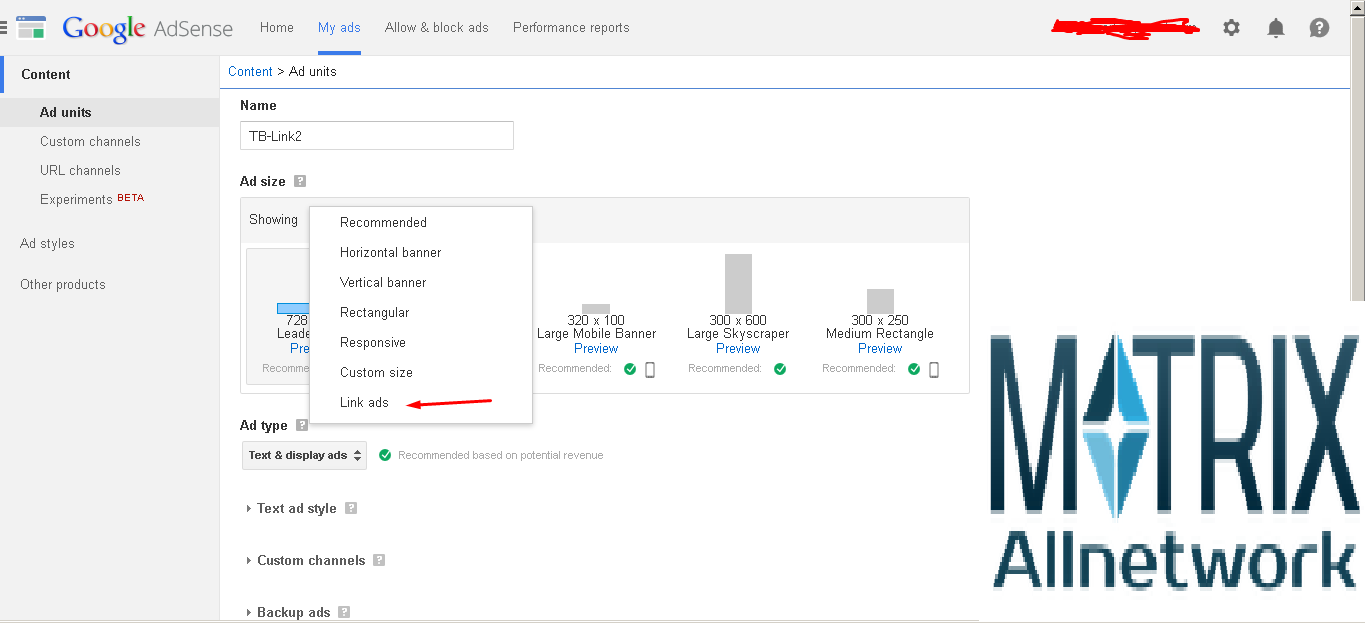The width and height of the screenshot is (1365, 623).
Task: Open the Text & display ads dropdown
Action: click(x=304, y=455)
